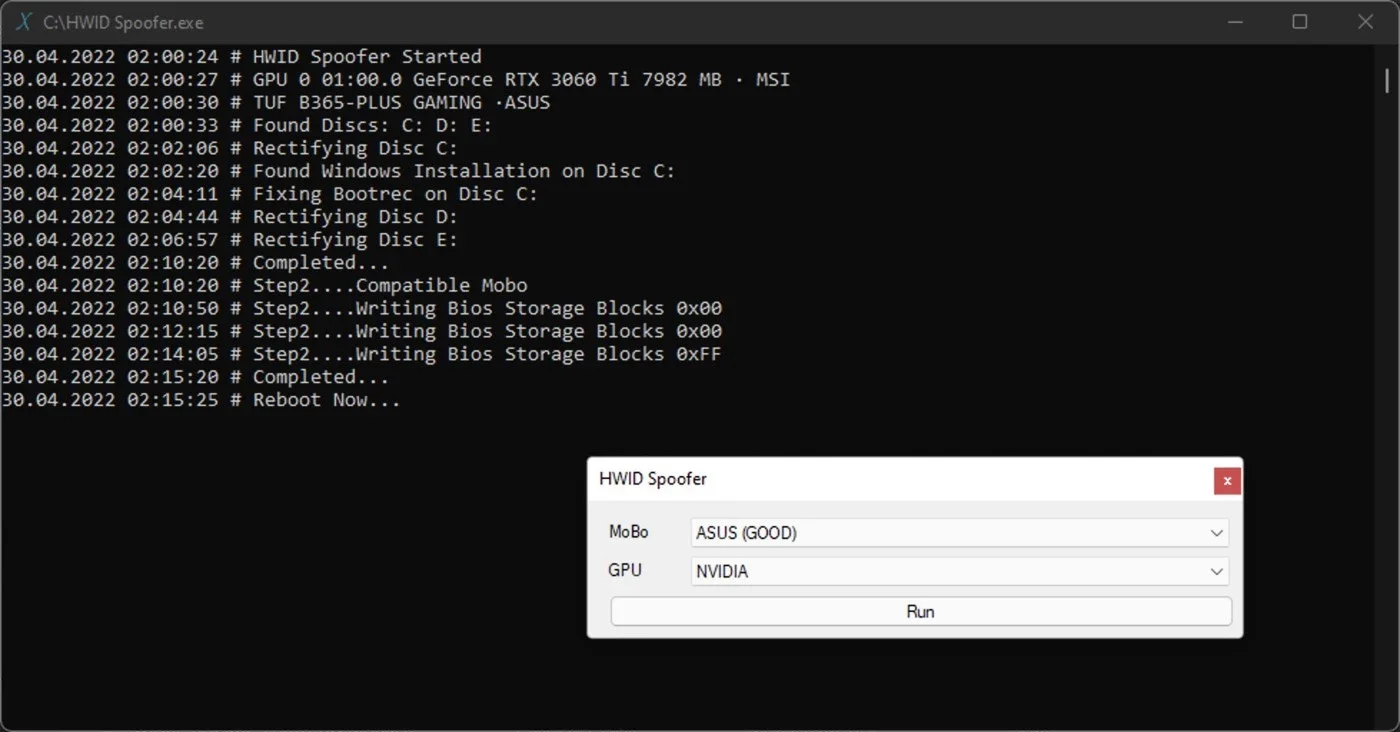This screenshot has width=1400, height=732.
Task: Click the Rectifying Disc E: log line
Action: click(230, 240)
